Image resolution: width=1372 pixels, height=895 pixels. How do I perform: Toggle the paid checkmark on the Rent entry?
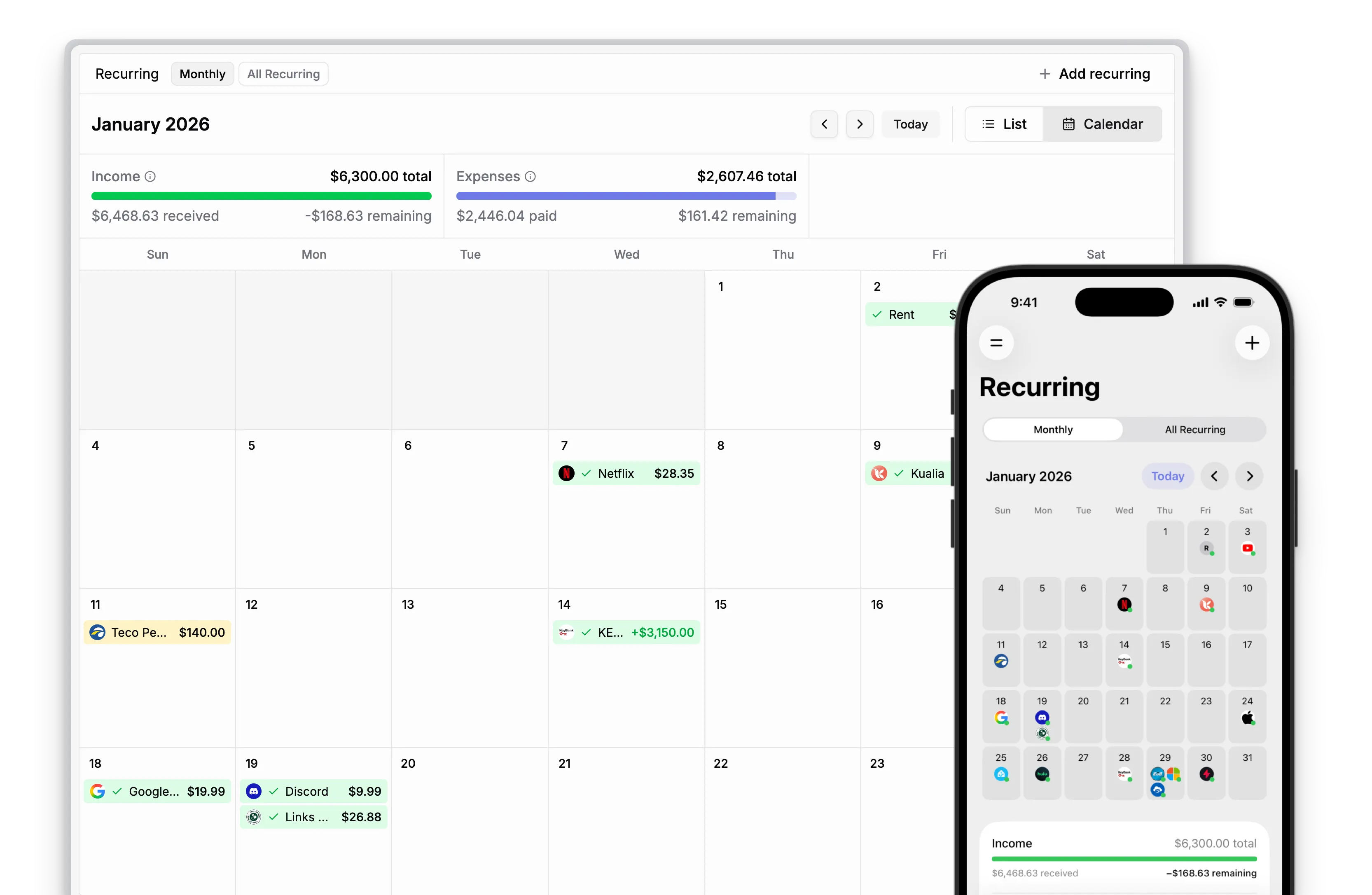tap(877, 315)
